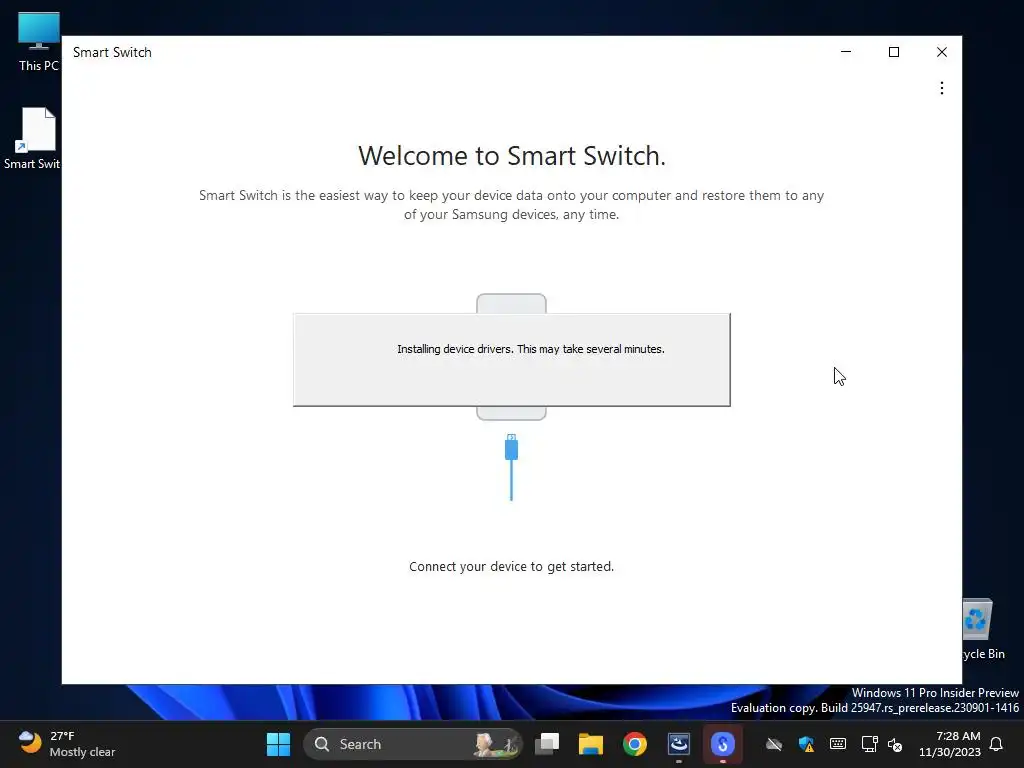Open the touch keyboard tray icon
This screenshot has height=768, width=1024.
(838, 744)
